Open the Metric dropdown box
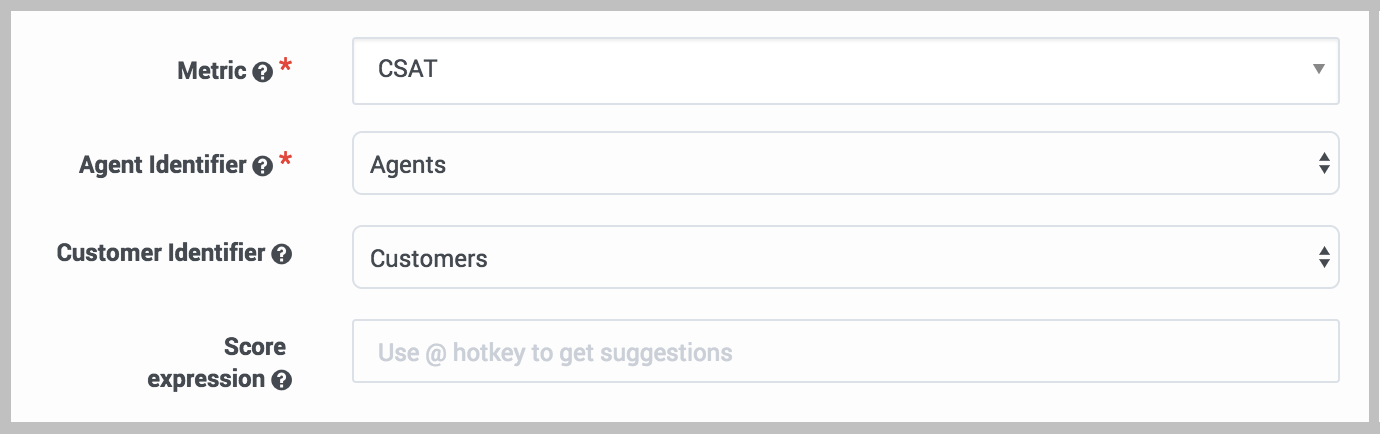This screenshot has height=434, width=1380. coord(845,70)
